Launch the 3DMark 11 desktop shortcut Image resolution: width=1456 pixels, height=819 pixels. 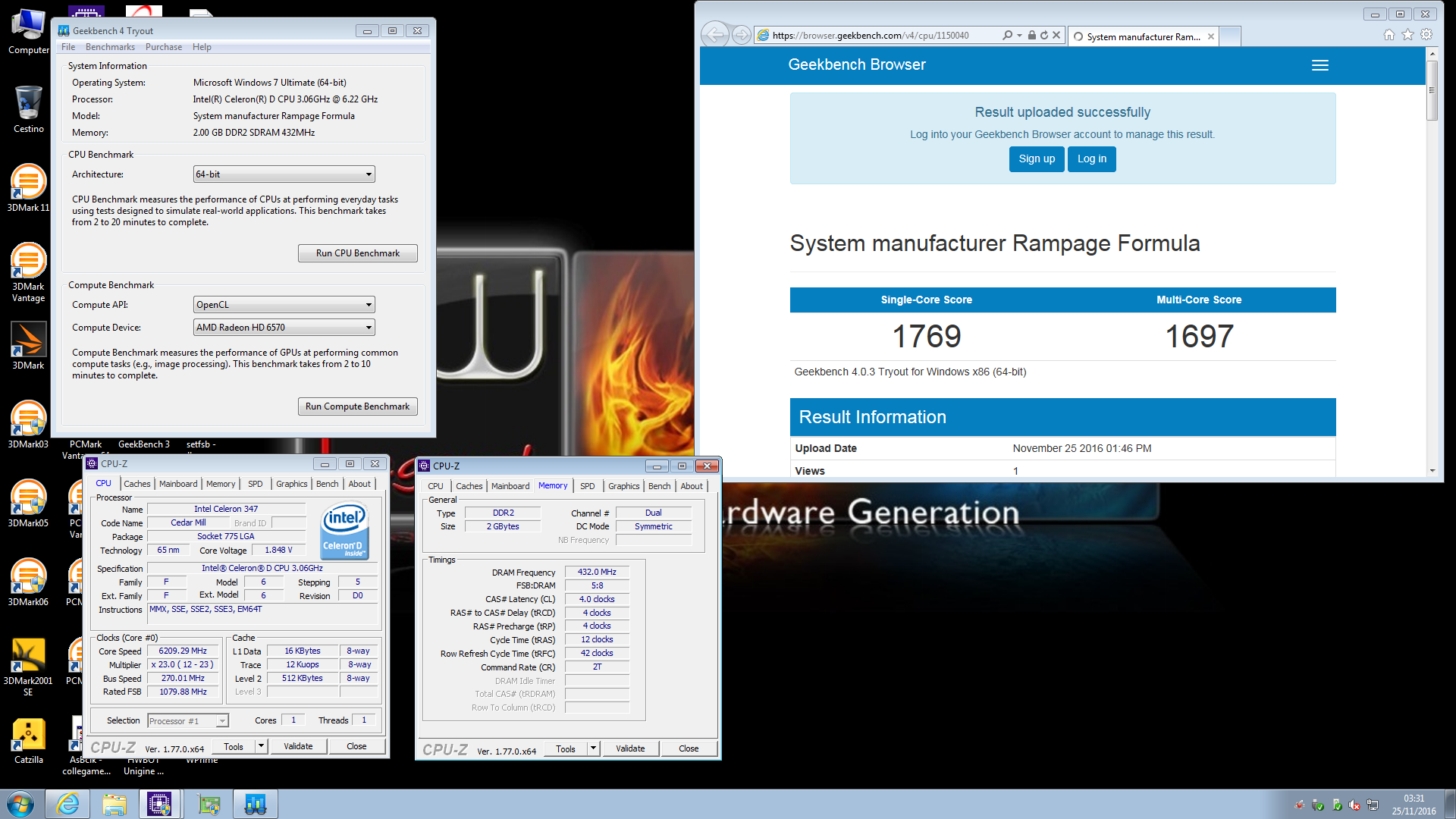pyautogui.click(x=28, y=188)
